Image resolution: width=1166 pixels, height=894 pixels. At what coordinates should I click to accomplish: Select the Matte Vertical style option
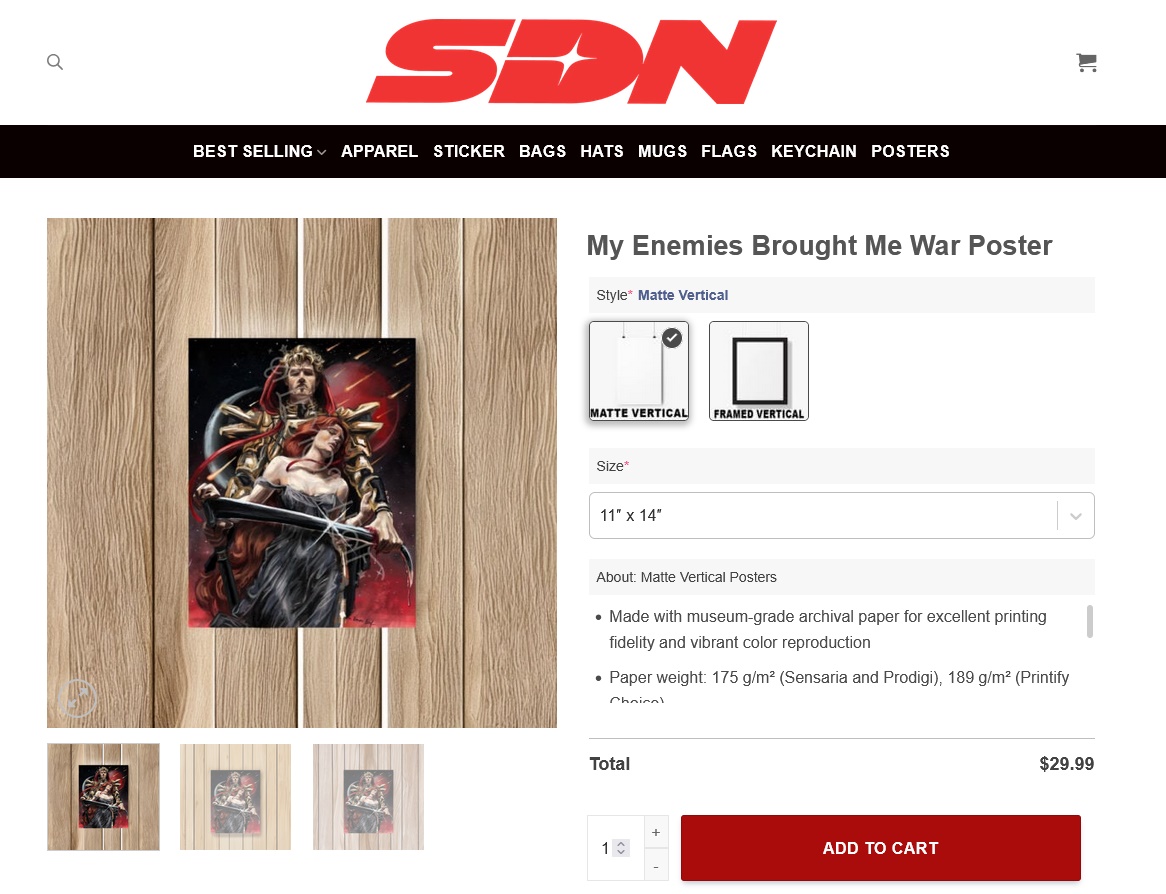pos(639,371)
